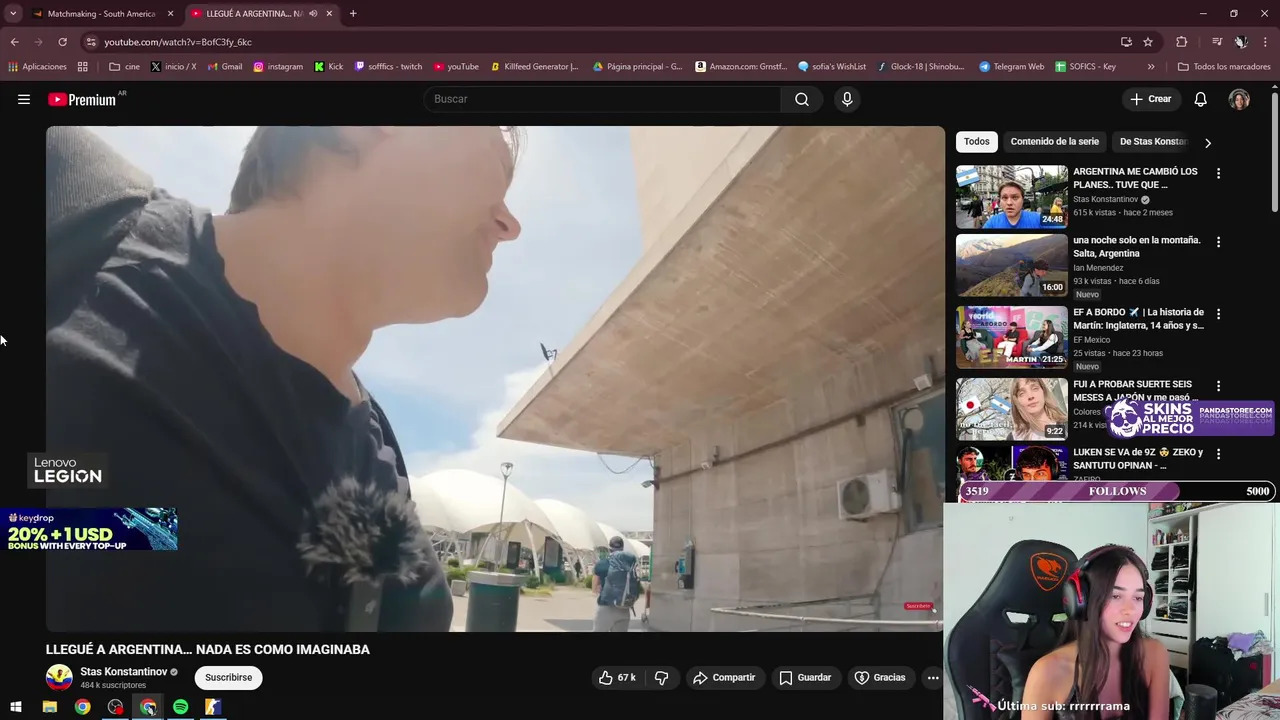This screenshot has height=720, width=1280.
Task: Open Gmail bookmark
Action: click(224, 67)
